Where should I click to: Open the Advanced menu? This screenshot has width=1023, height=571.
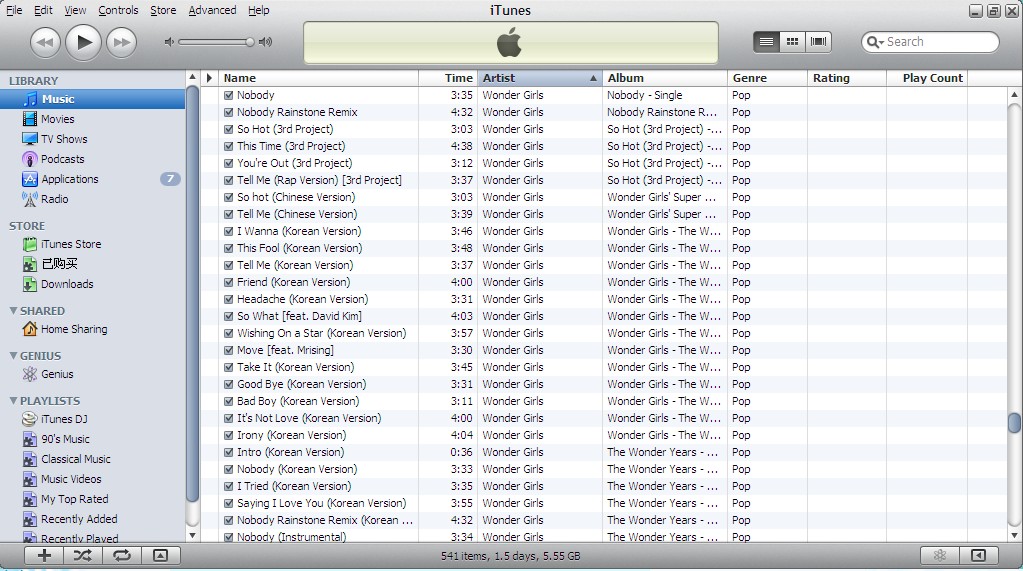(212, 10)
